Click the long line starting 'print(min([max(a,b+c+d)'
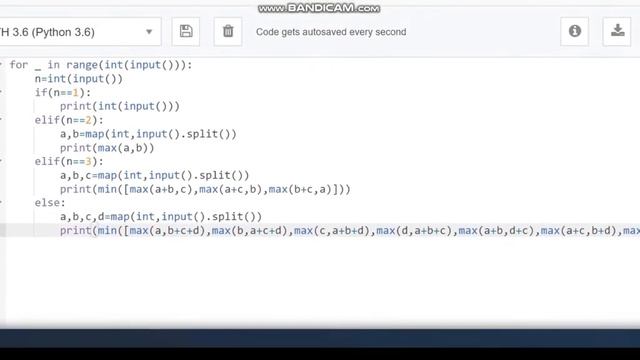This screenshot has width=640, height=360. tap(350, 231)
